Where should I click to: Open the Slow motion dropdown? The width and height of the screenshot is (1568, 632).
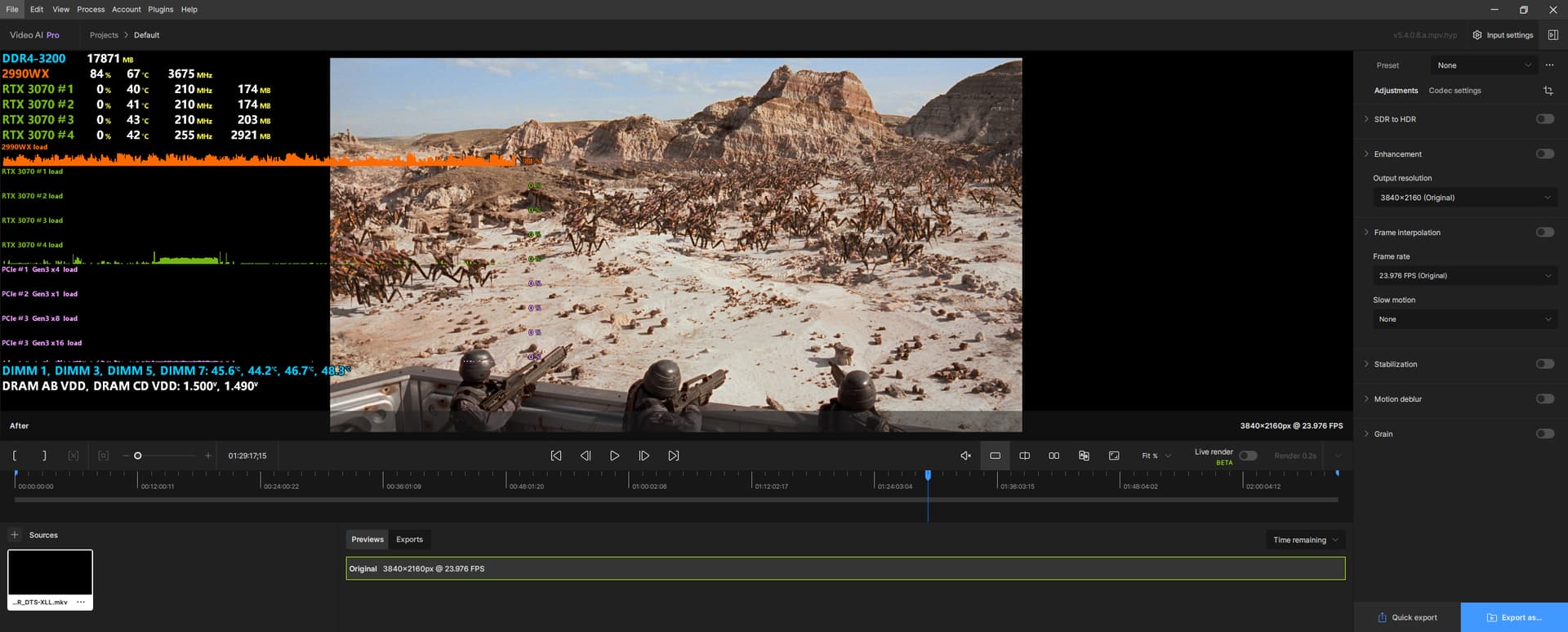click(x=1464, y=319)
